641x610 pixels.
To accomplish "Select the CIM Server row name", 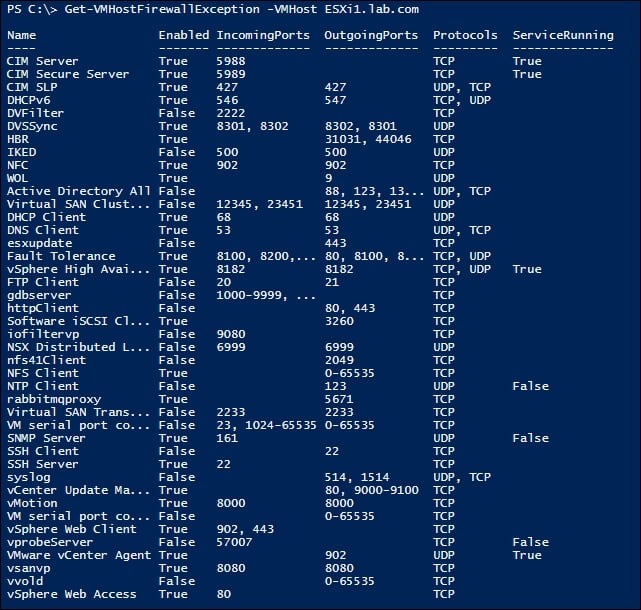I will coord(43,61).
